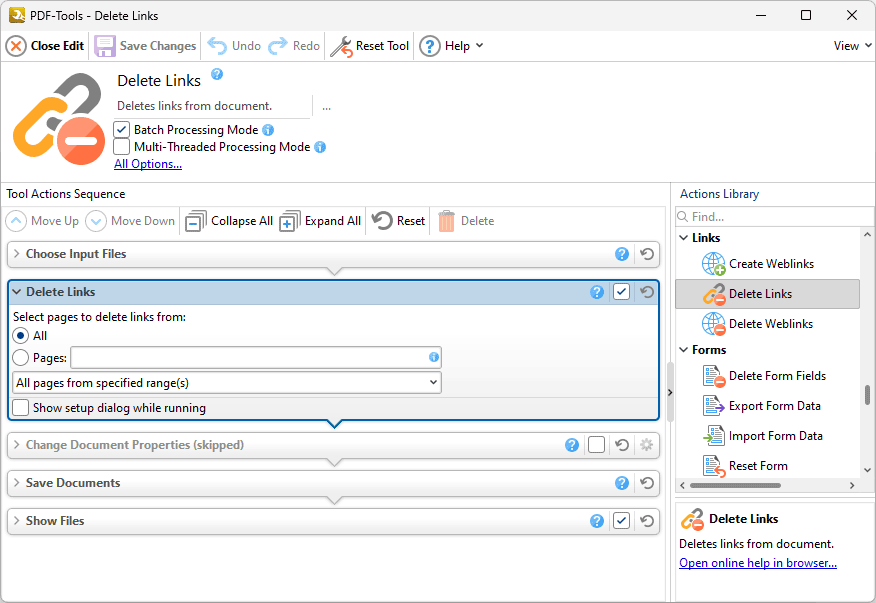
Task: Click the help icon beside Delete Links title
Action: (x=217, y=74)
